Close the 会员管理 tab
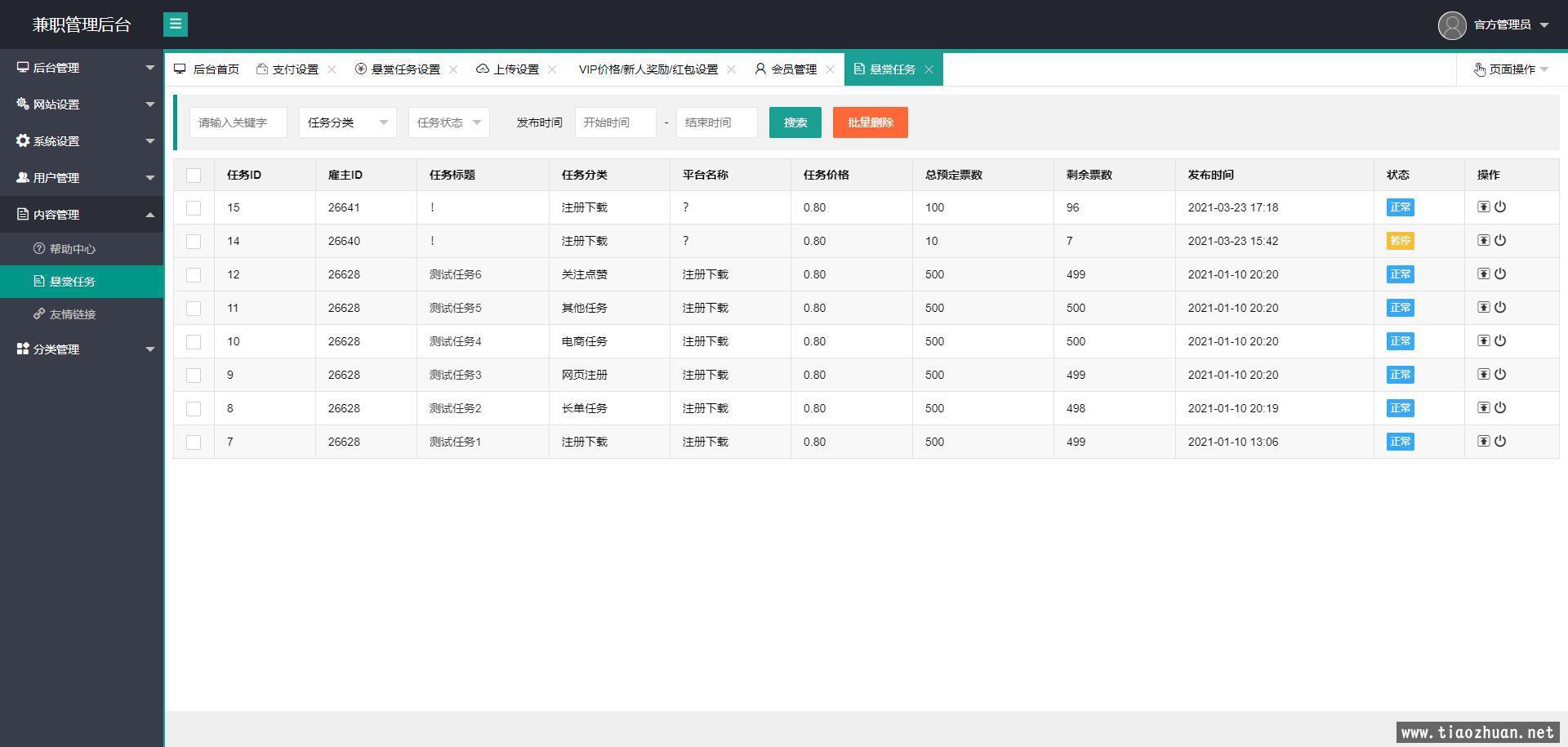 pyautogui.click(x=830, y=69)
